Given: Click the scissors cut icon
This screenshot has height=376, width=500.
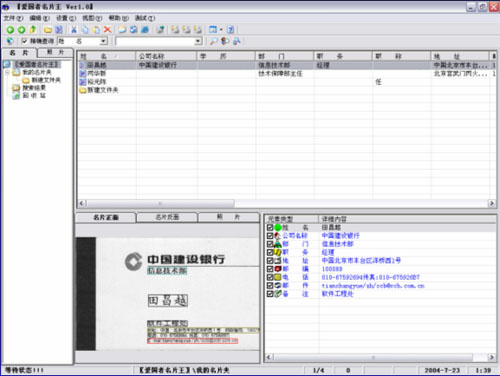Looking at the screenshot, I should click(74, 30).
